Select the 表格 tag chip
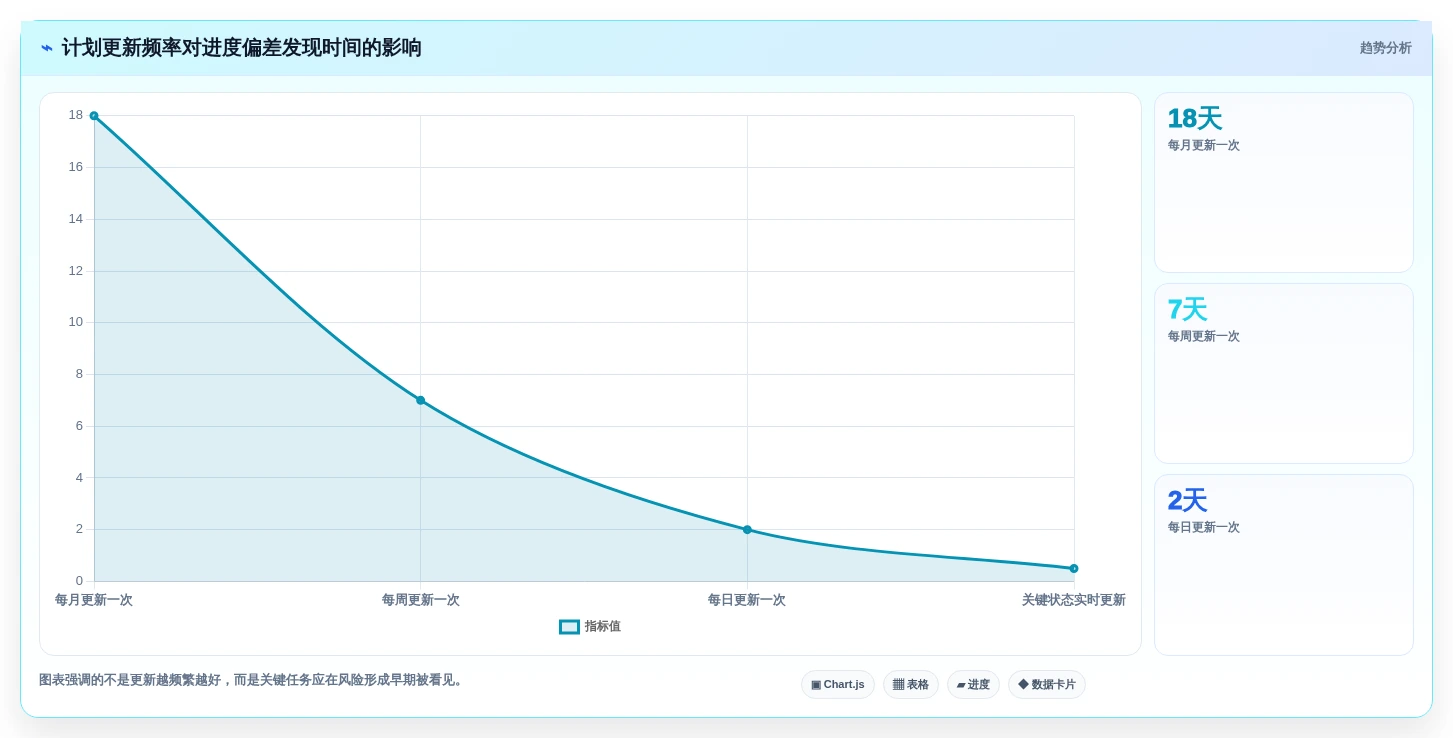This screenshot has height=738, width=1453. tap(910, 685)
